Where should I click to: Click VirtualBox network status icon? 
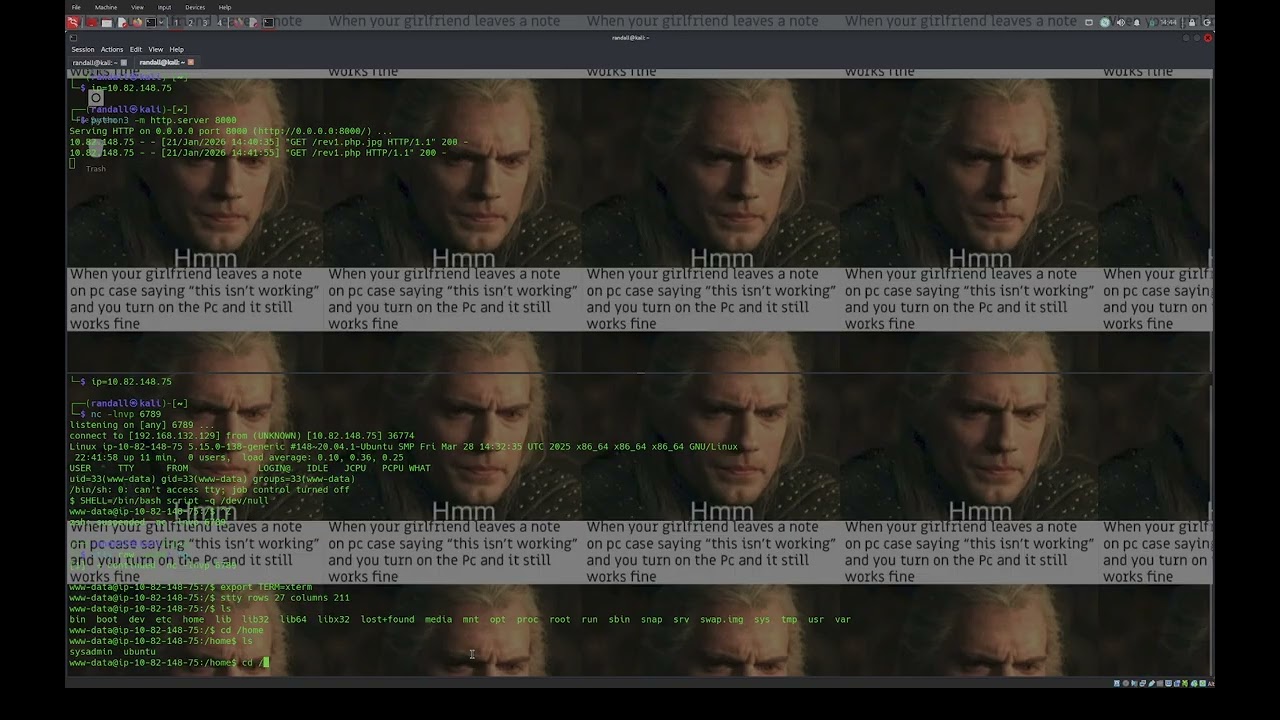click(x=1143, y=684)
